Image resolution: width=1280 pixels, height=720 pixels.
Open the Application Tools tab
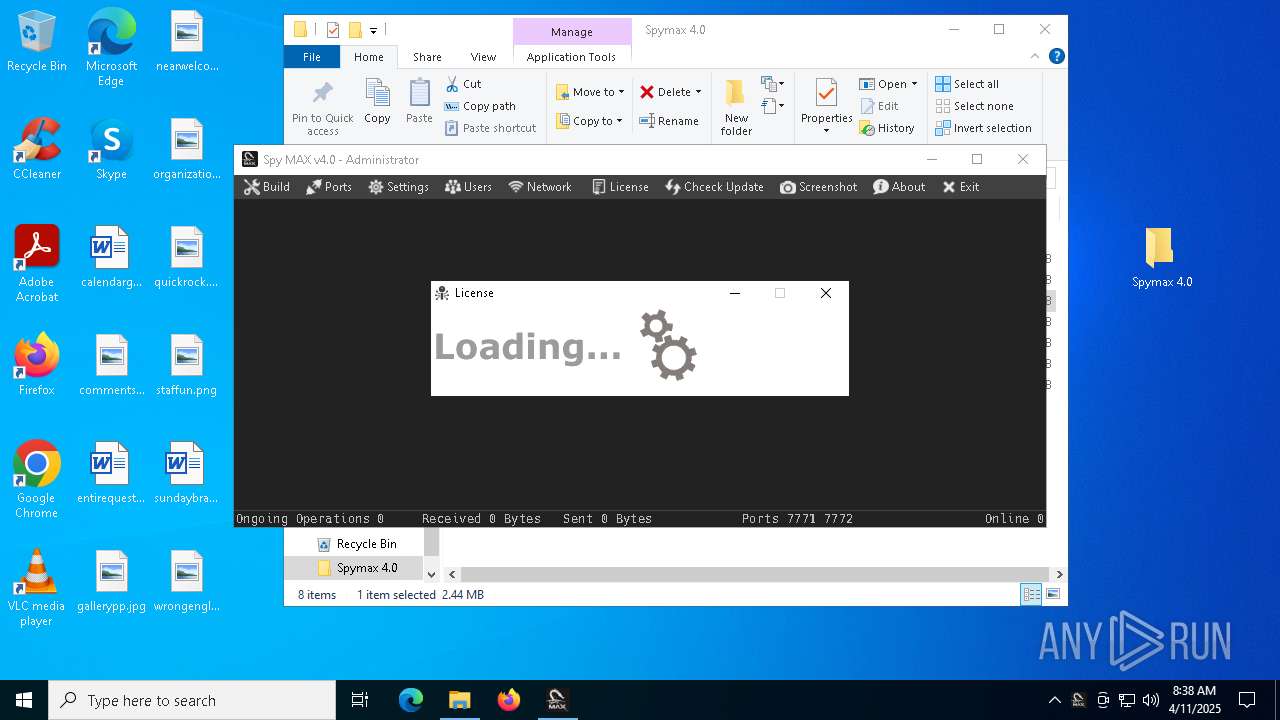pos(571,57)
